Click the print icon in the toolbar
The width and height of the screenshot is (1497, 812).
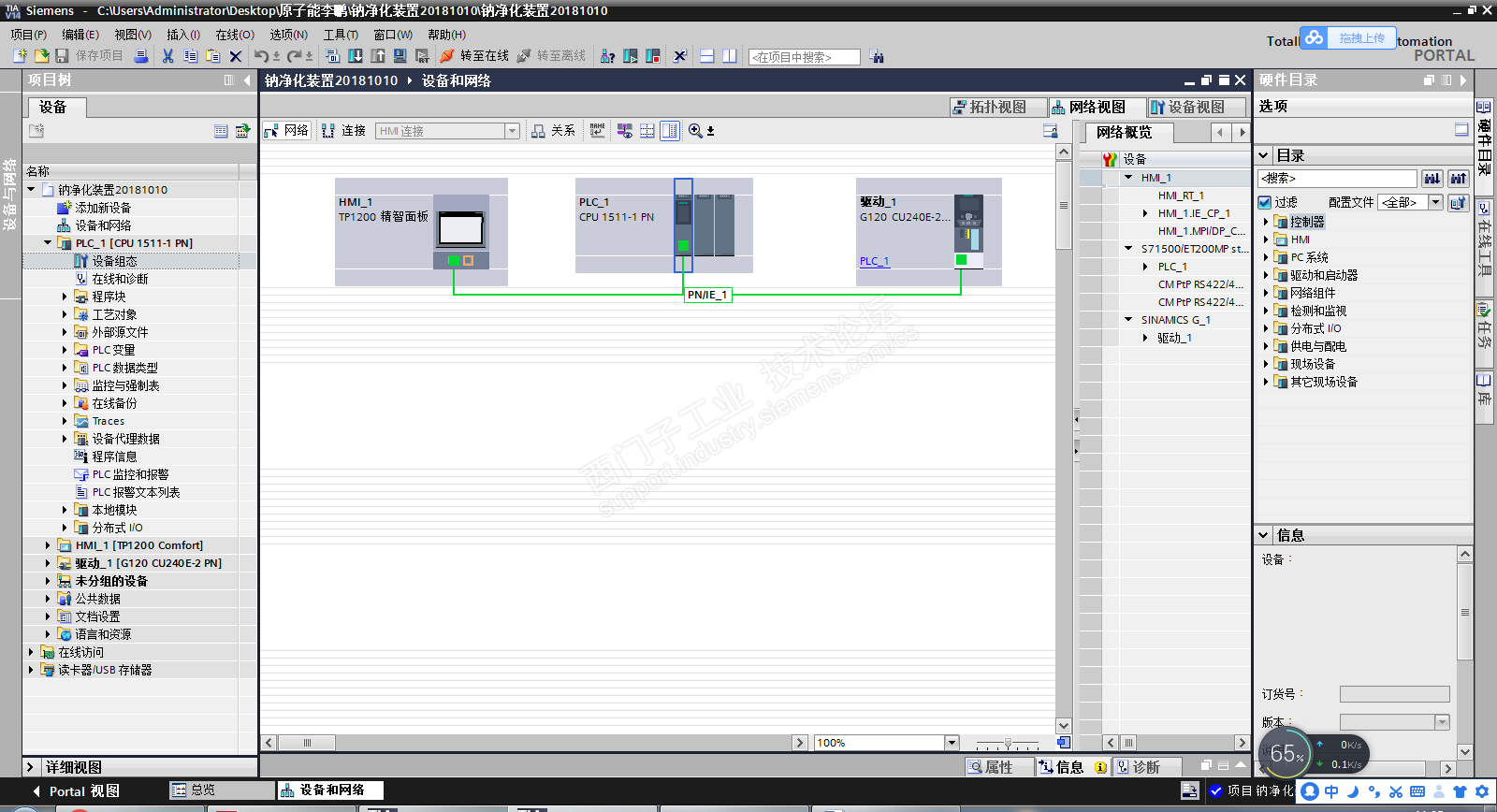pyautogui.click(x=141, y=56)
